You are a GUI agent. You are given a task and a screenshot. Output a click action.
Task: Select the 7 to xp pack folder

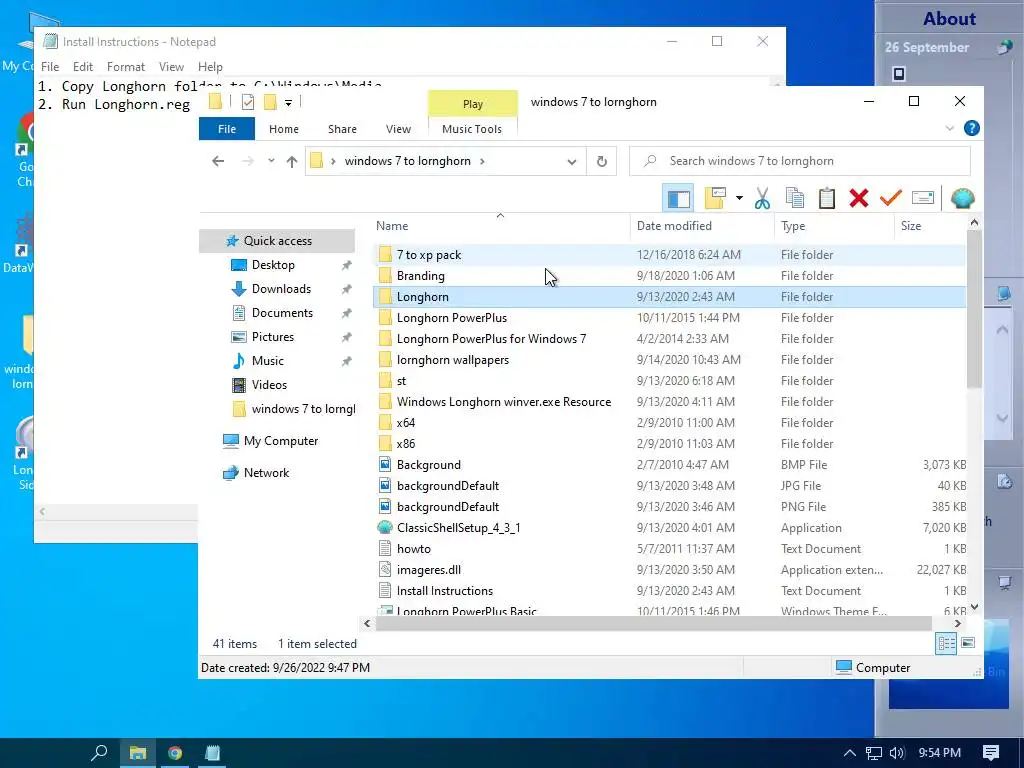669,255
